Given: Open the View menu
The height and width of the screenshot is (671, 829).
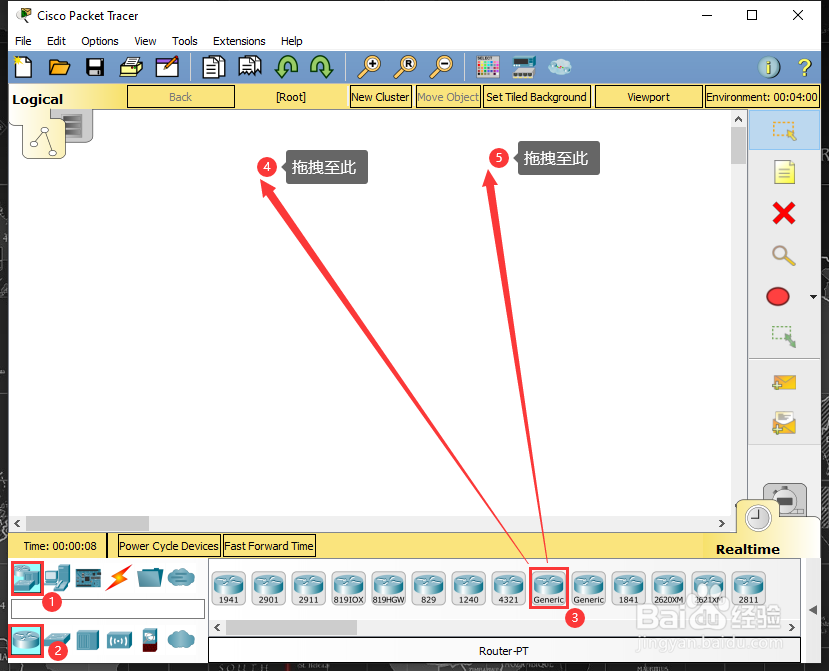Looking at the screenshot, I should click(145, 41).
